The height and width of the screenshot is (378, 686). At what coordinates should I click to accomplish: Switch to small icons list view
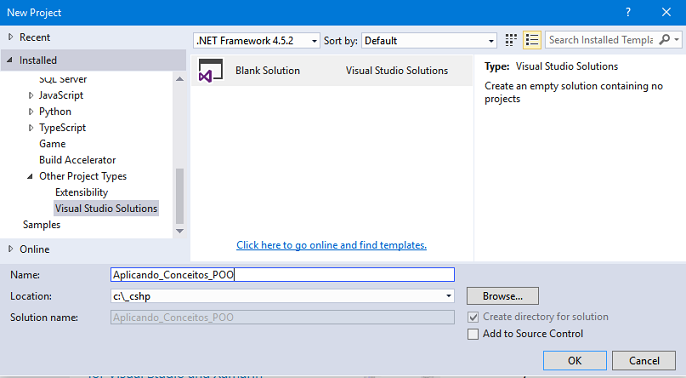pos(532,40)
